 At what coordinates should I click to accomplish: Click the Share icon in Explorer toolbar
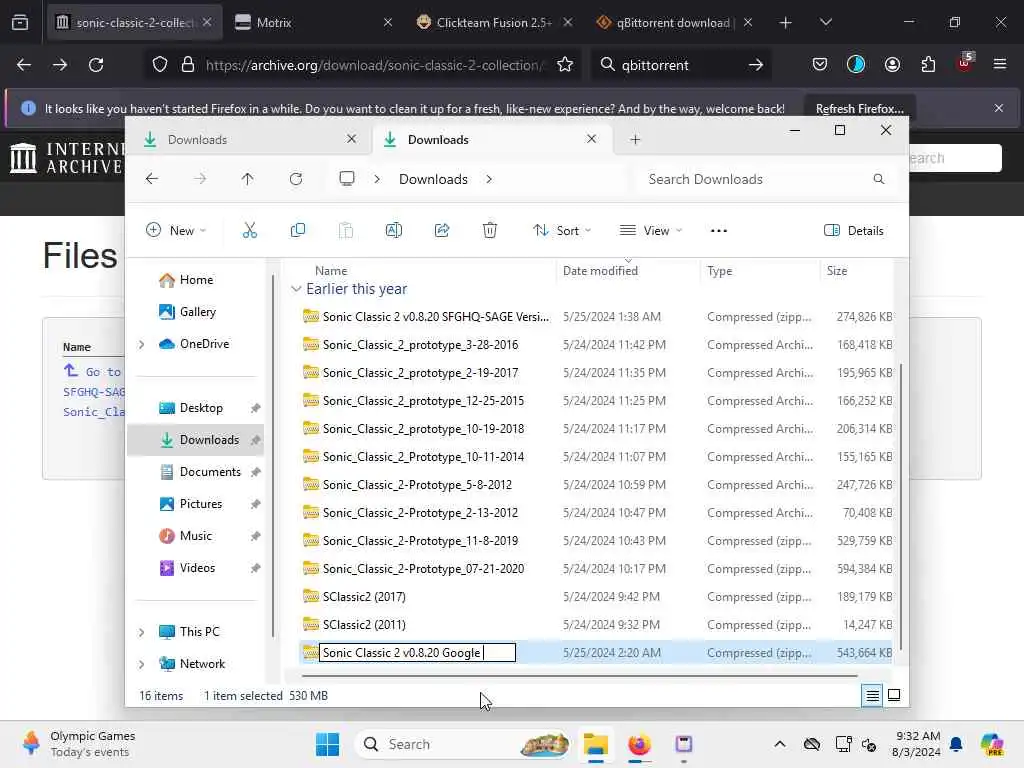pyautogui.click(x=442, y=230)
